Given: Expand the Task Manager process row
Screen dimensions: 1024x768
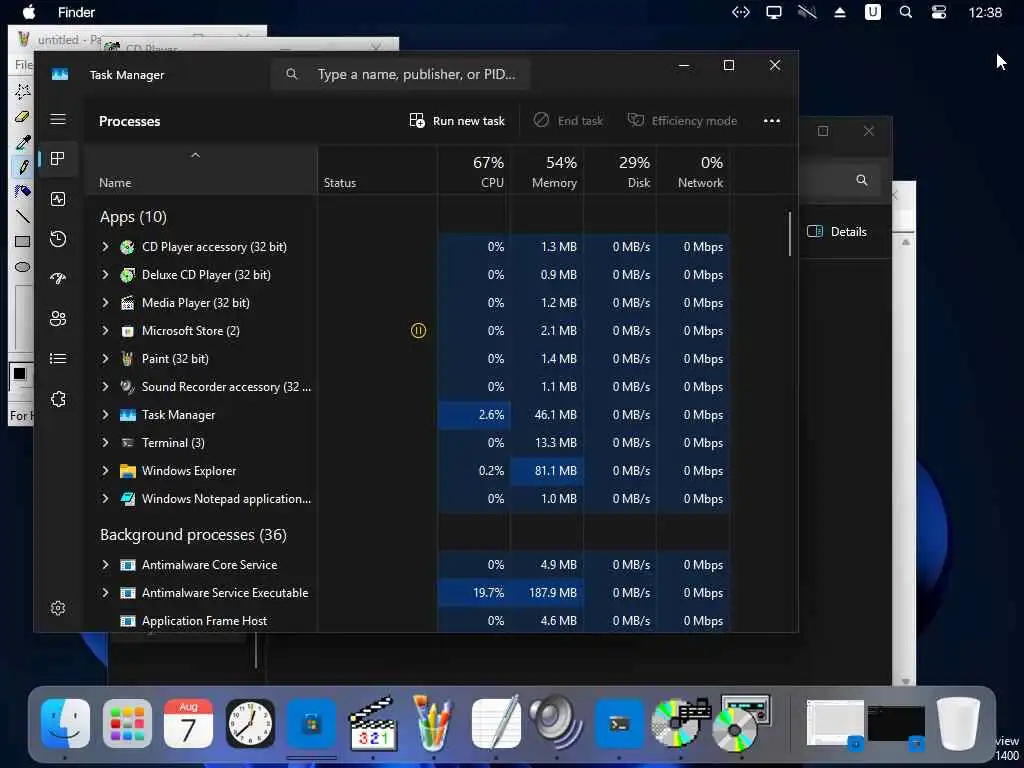Looking at the screenshot, I should click(105, 415).
